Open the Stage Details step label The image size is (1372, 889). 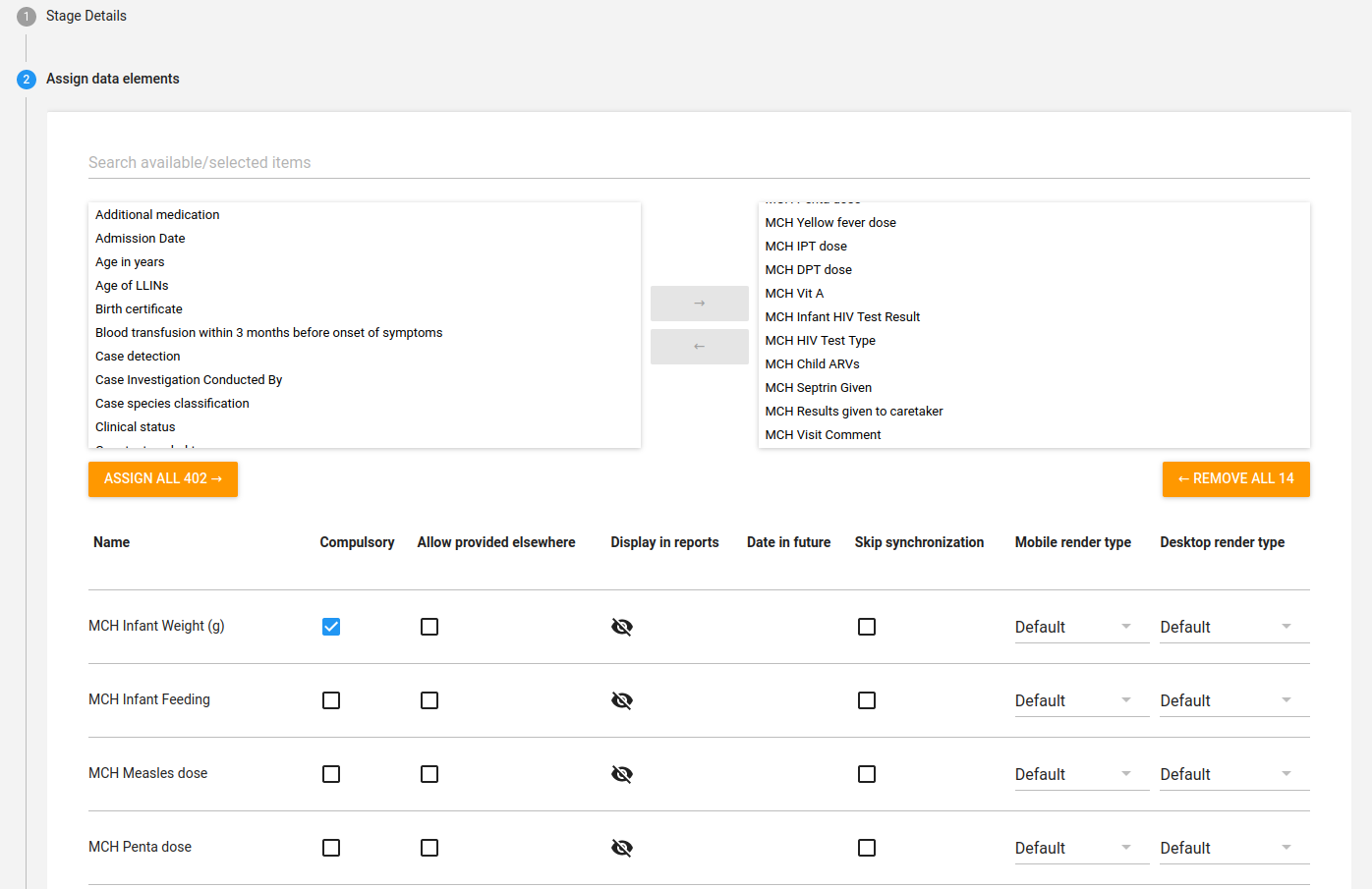click(86, 16)
